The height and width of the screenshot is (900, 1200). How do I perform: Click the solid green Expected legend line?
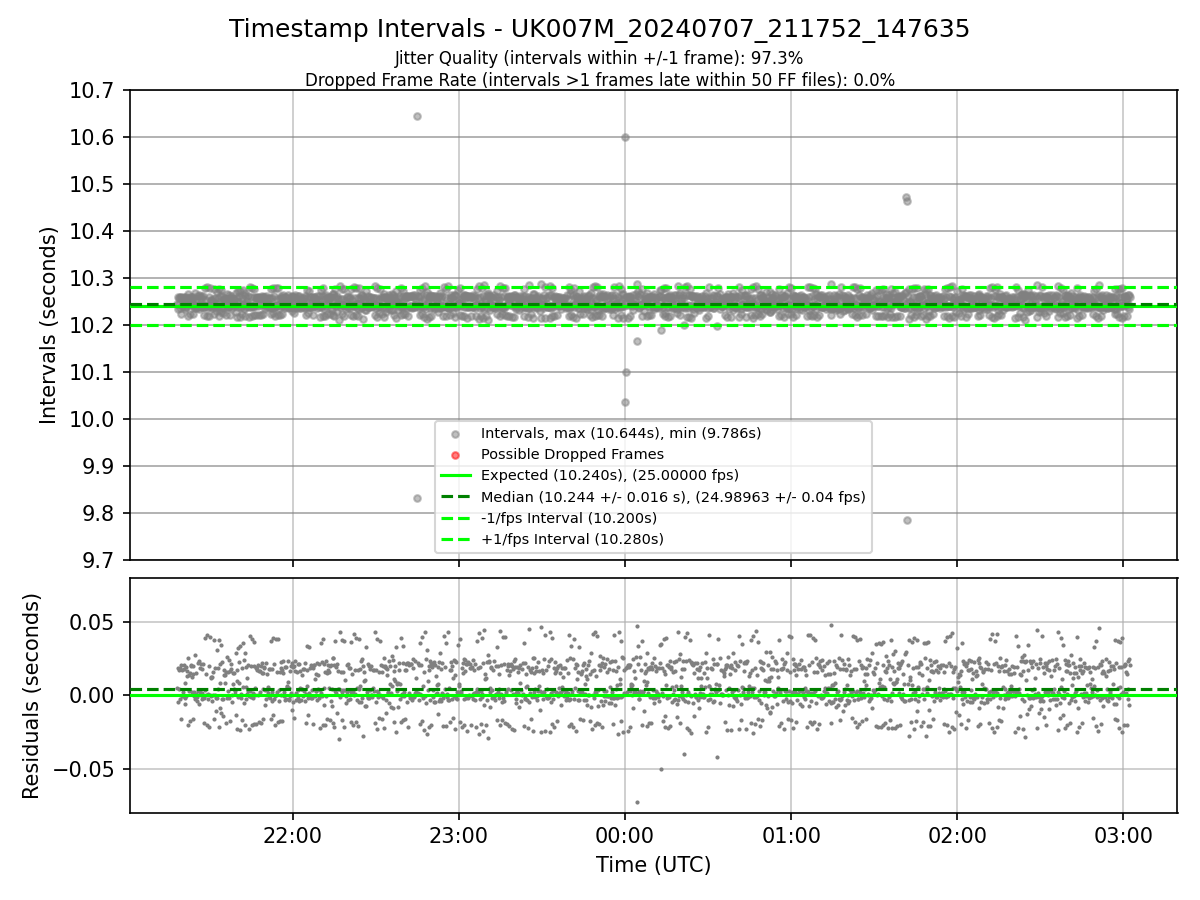tap(455, 476)
